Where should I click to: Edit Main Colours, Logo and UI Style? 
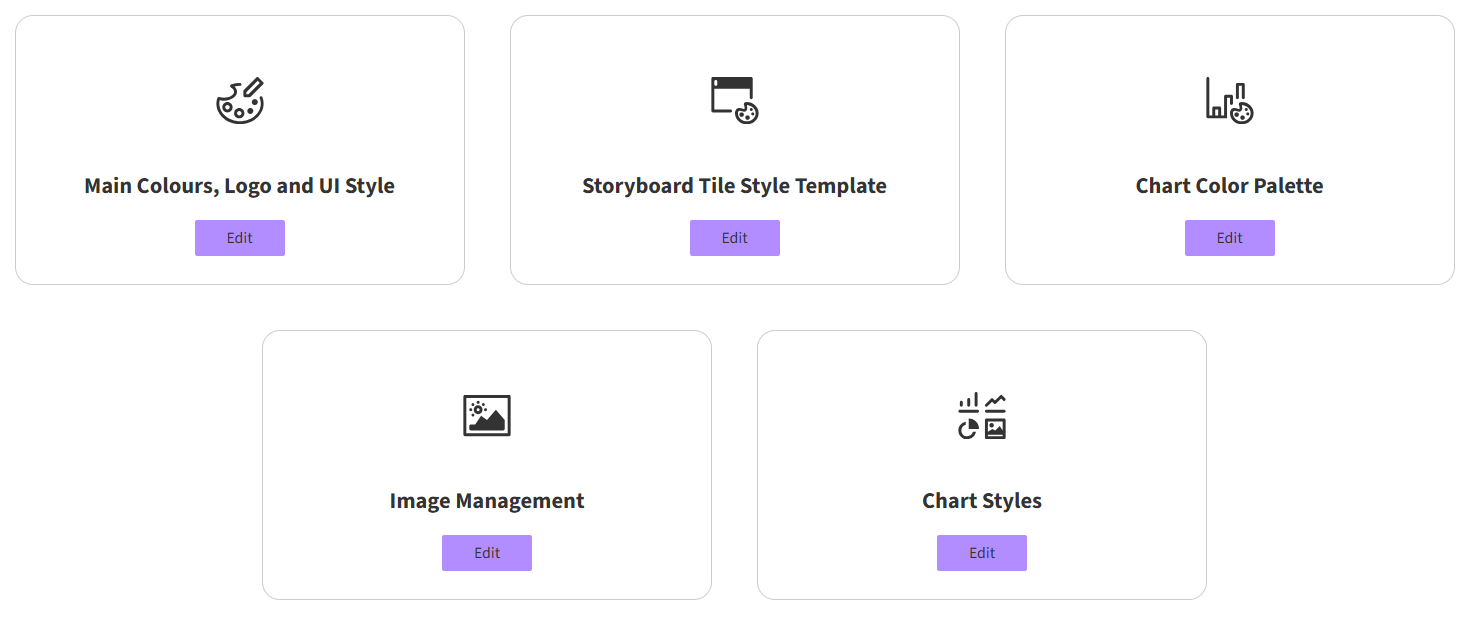[240, 238]
